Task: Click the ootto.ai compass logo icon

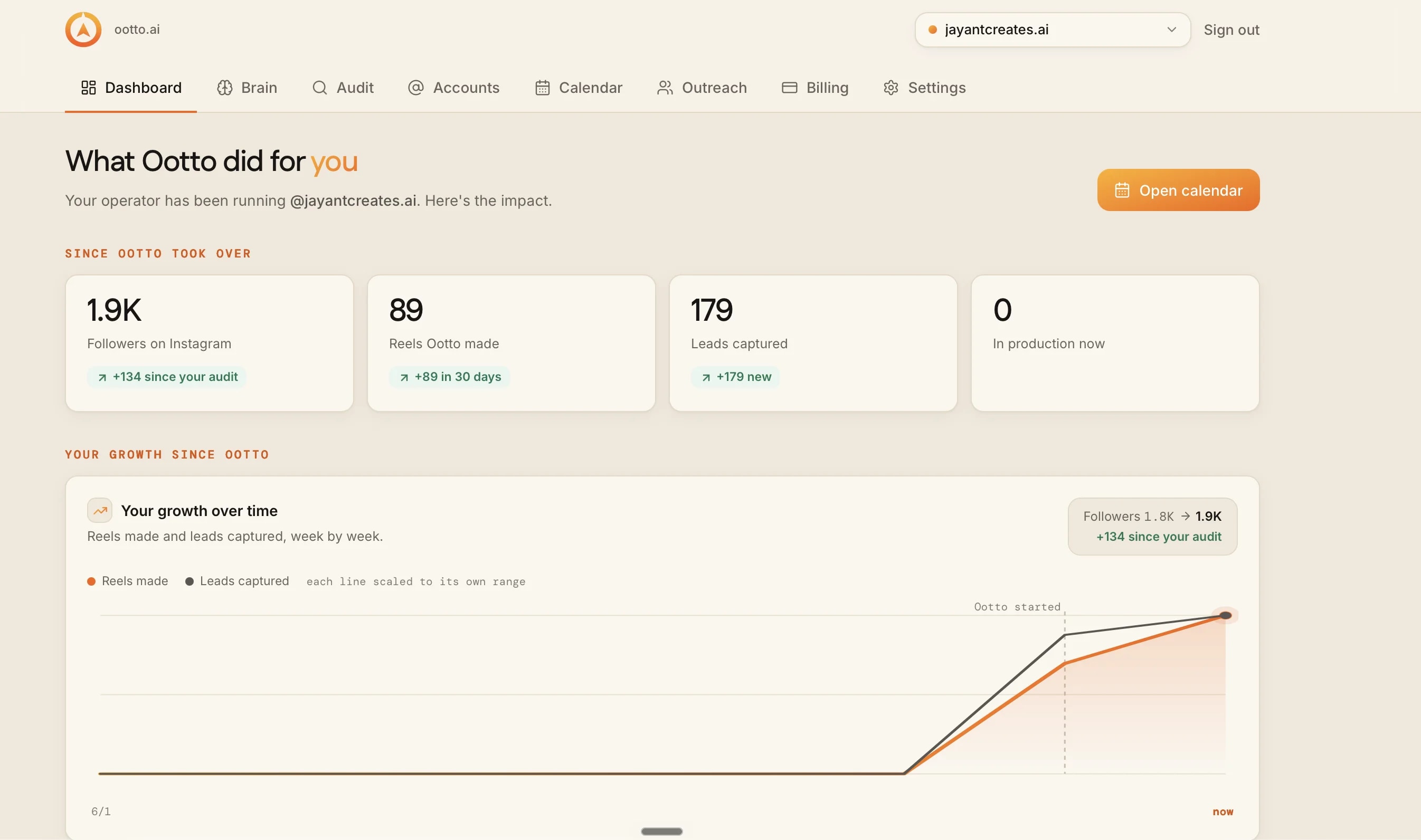Action: [83, 30]
